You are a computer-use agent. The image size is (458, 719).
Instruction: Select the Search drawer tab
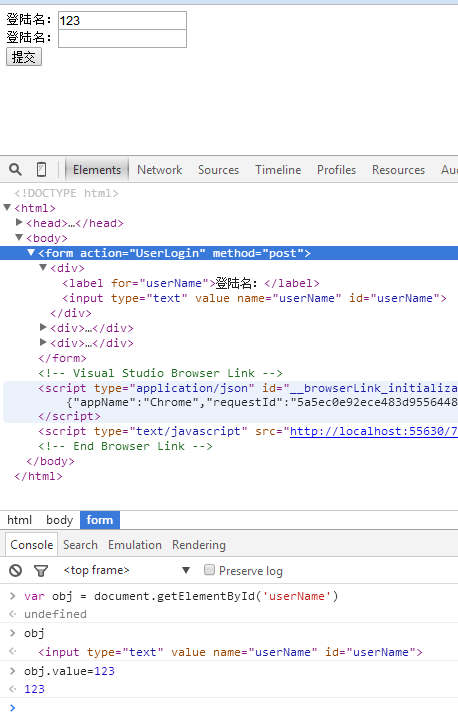pos(80,545)
